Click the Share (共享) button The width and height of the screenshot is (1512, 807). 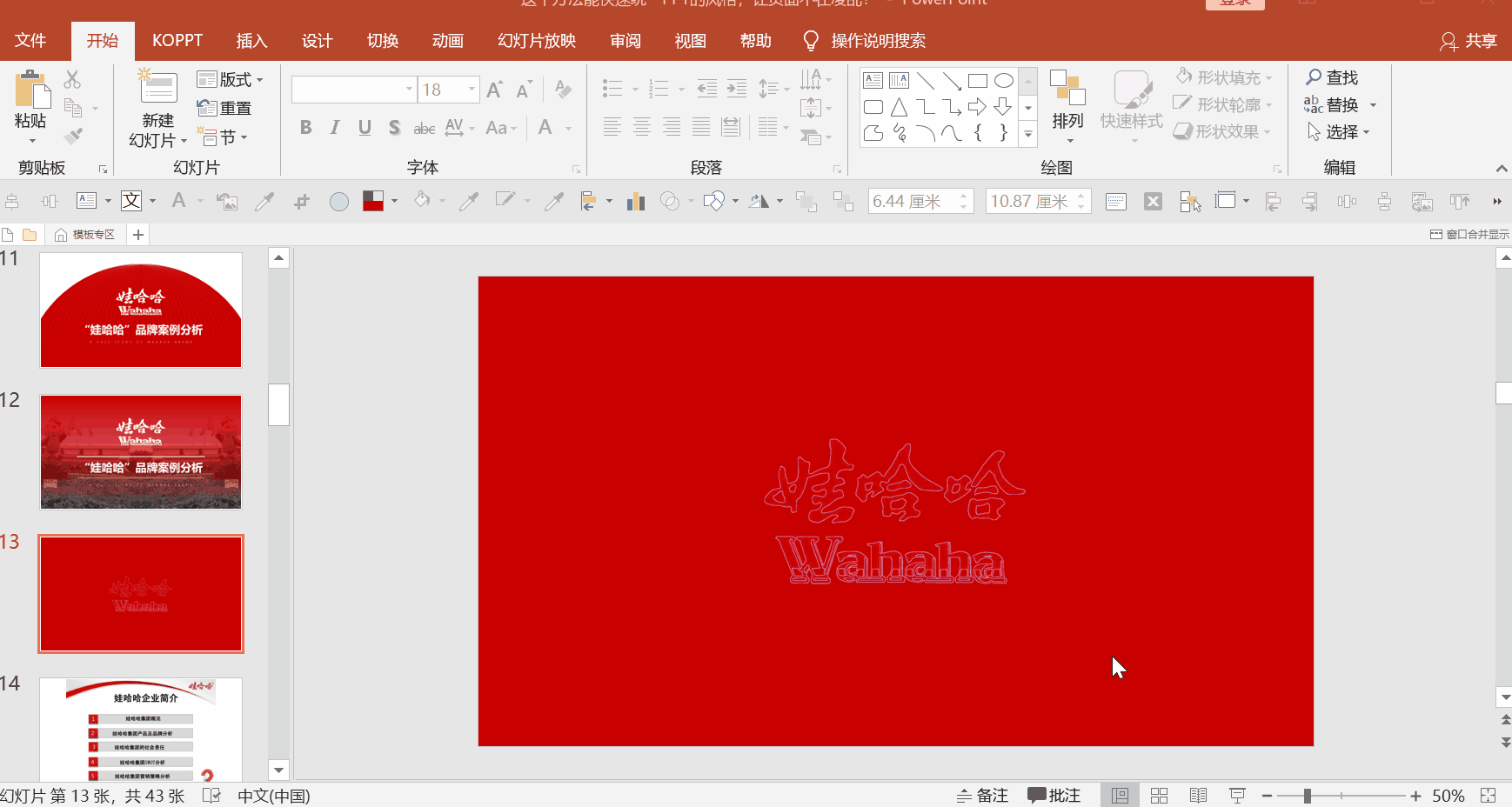(1469, 41)
